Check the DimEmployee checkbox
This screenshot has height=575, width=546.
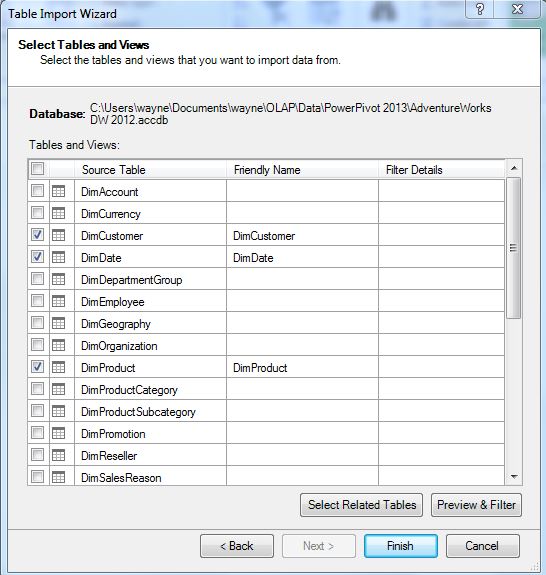coord(37,301)
